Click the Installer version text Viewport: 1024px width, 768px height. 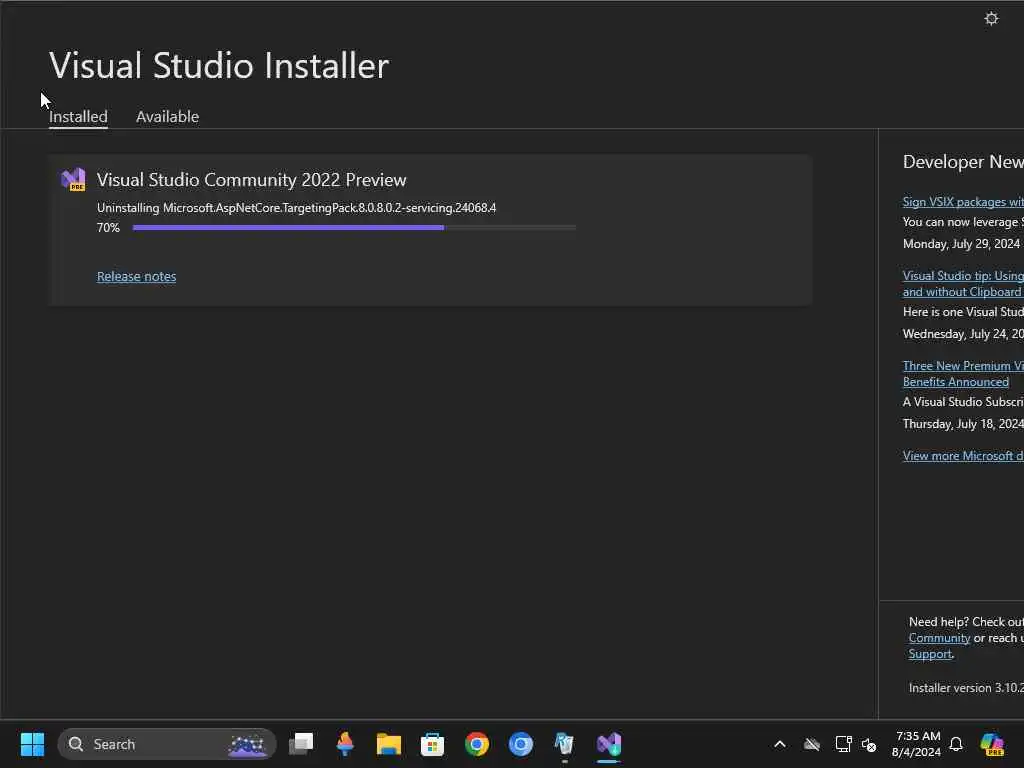[x=966, y=688]
